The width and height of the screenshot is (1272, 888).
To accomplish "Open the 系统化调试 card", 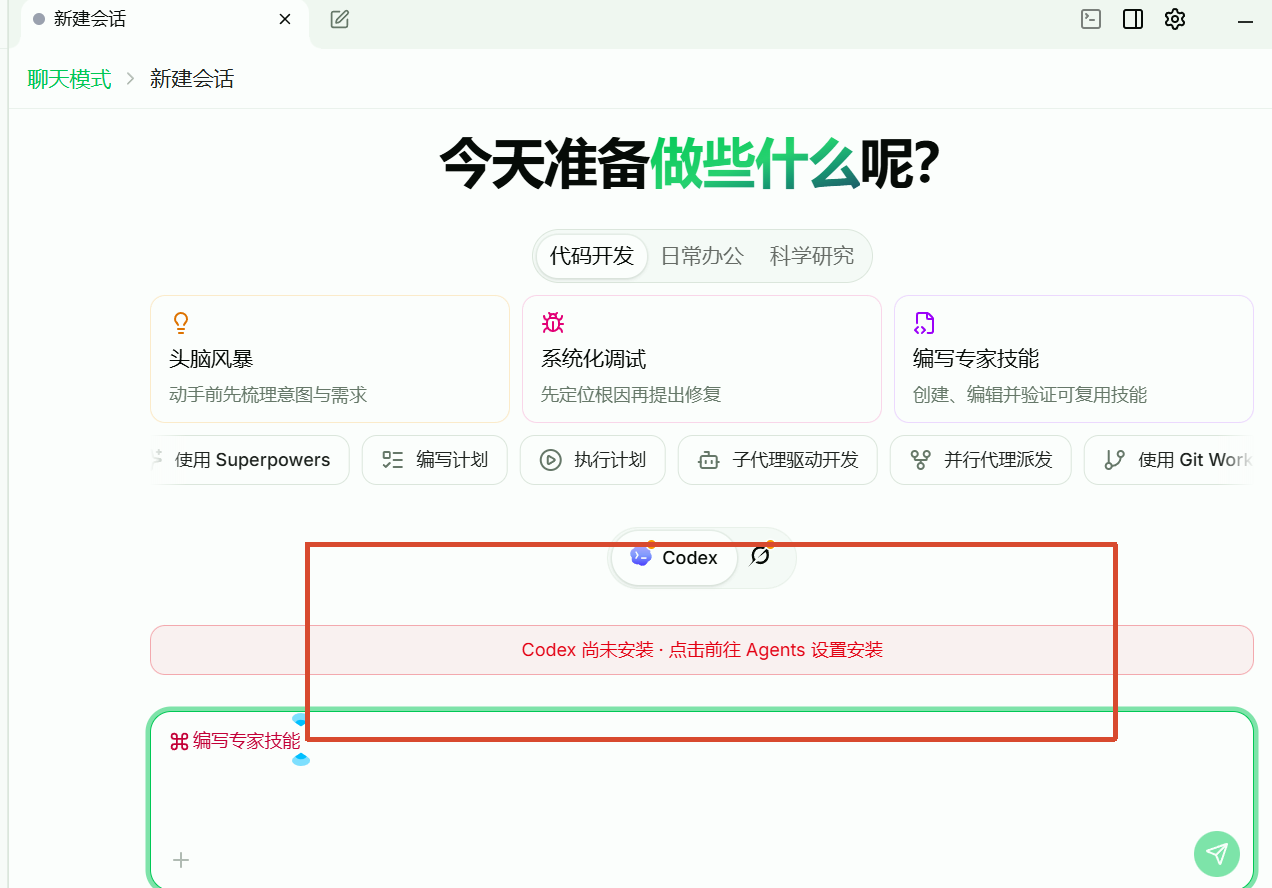I will [702, 359].
